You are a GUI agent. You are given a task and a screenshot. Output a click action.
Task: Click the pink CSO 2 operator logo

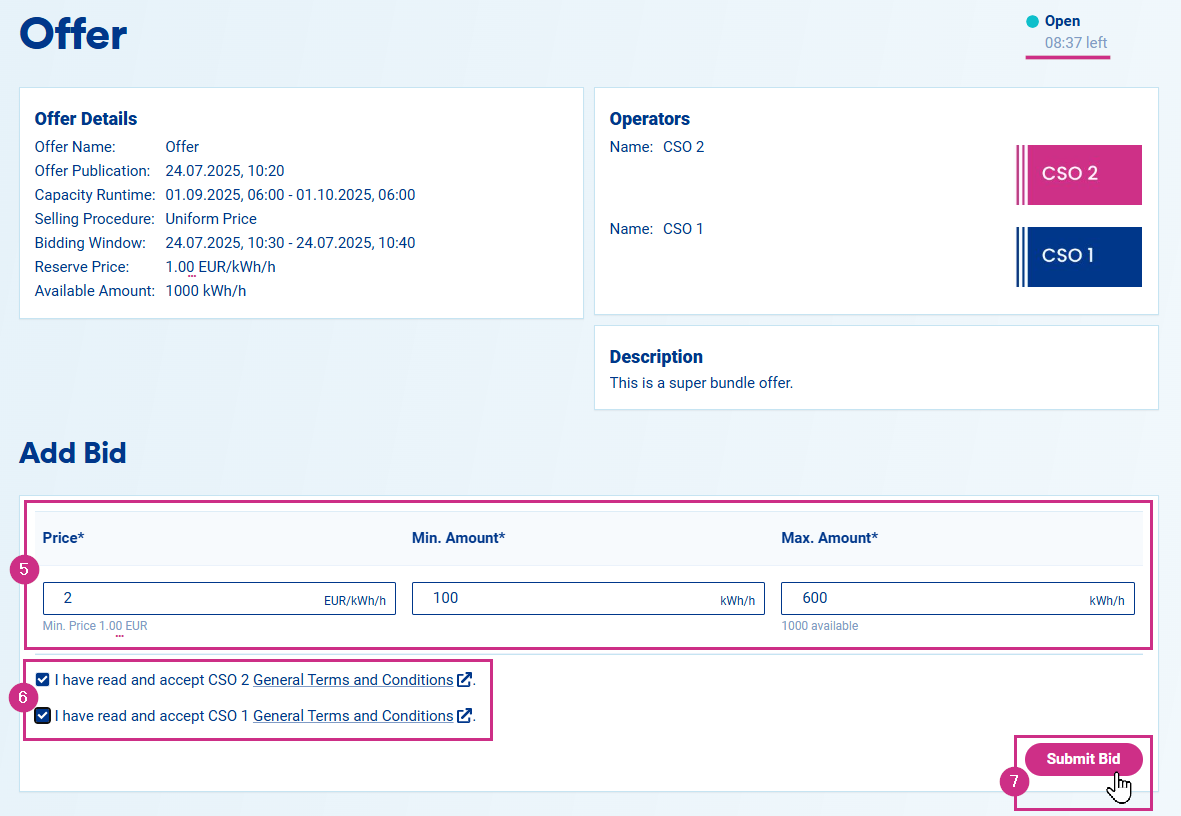pyautogui.click(x=1078, y=175)
